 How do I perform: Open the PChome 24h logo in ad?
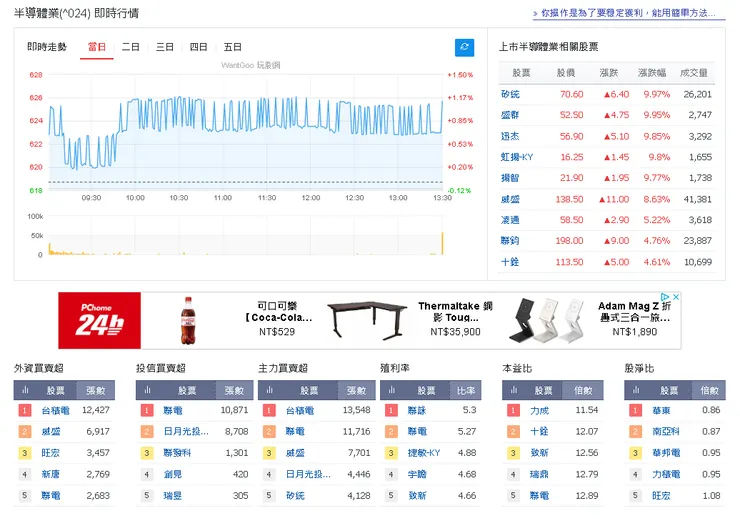point(100,320)
